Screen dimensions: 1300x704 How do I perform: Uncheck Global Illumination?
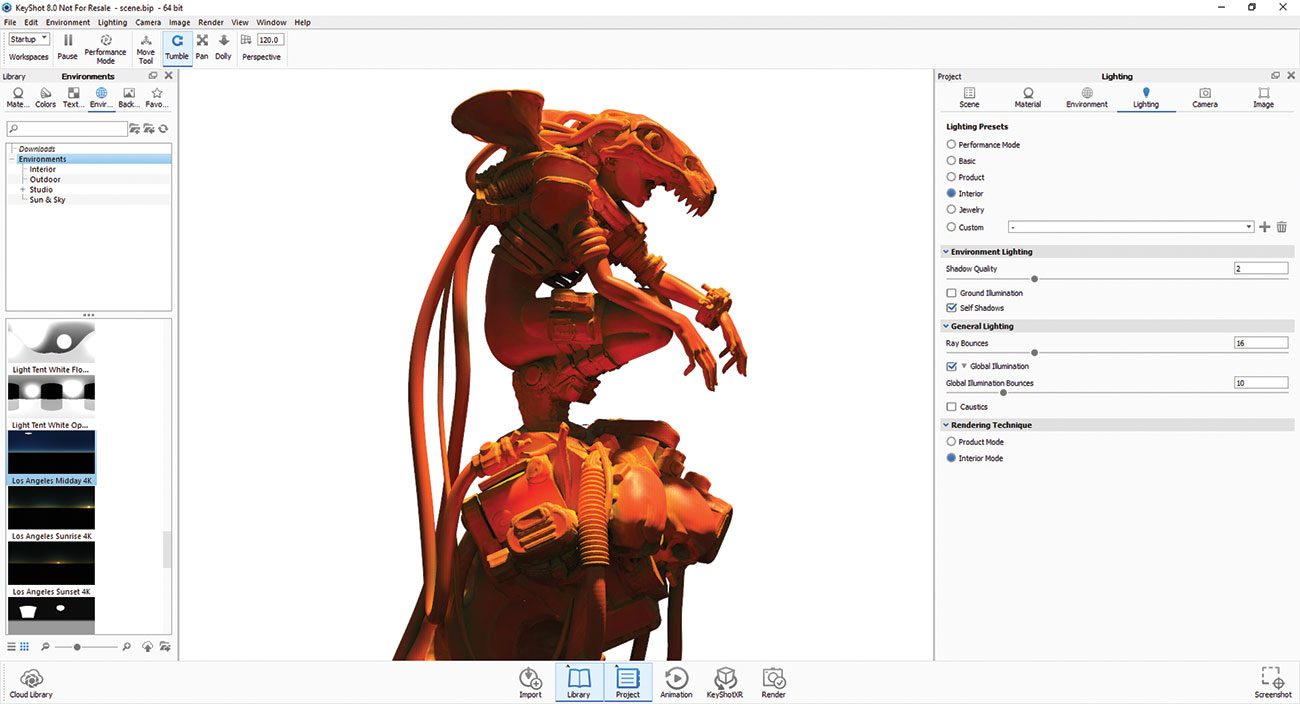(x=951, y=366)
